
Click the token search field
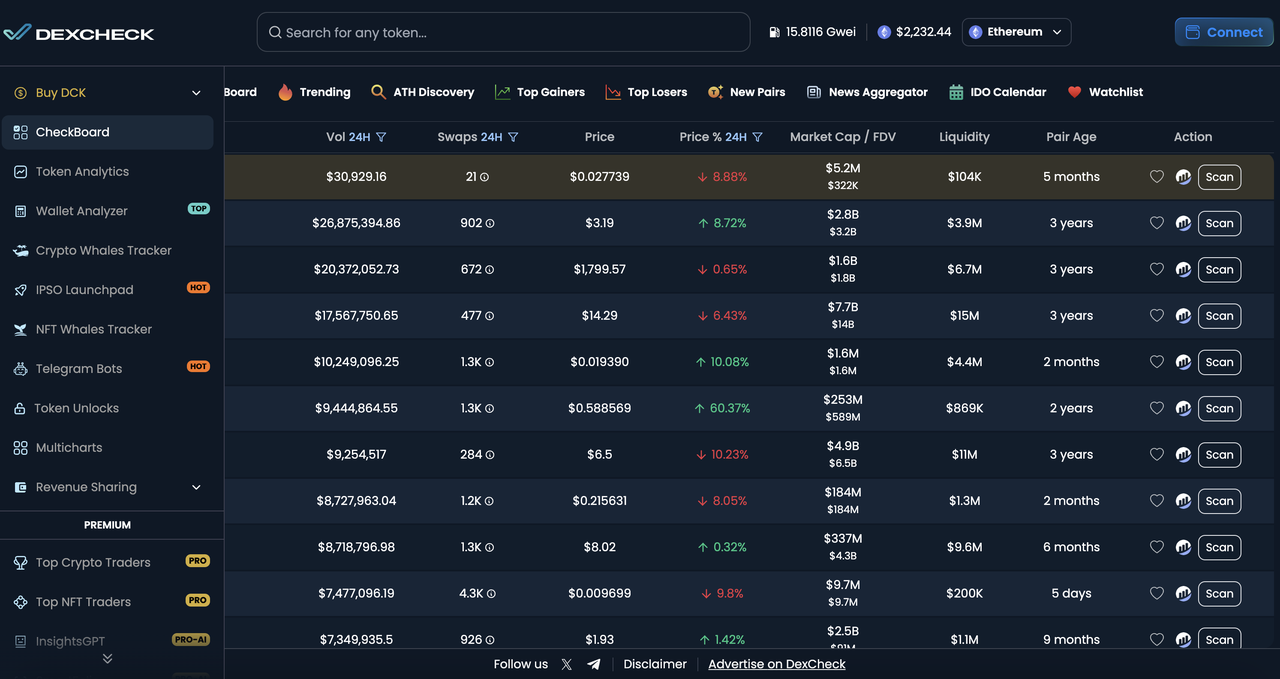503,32
